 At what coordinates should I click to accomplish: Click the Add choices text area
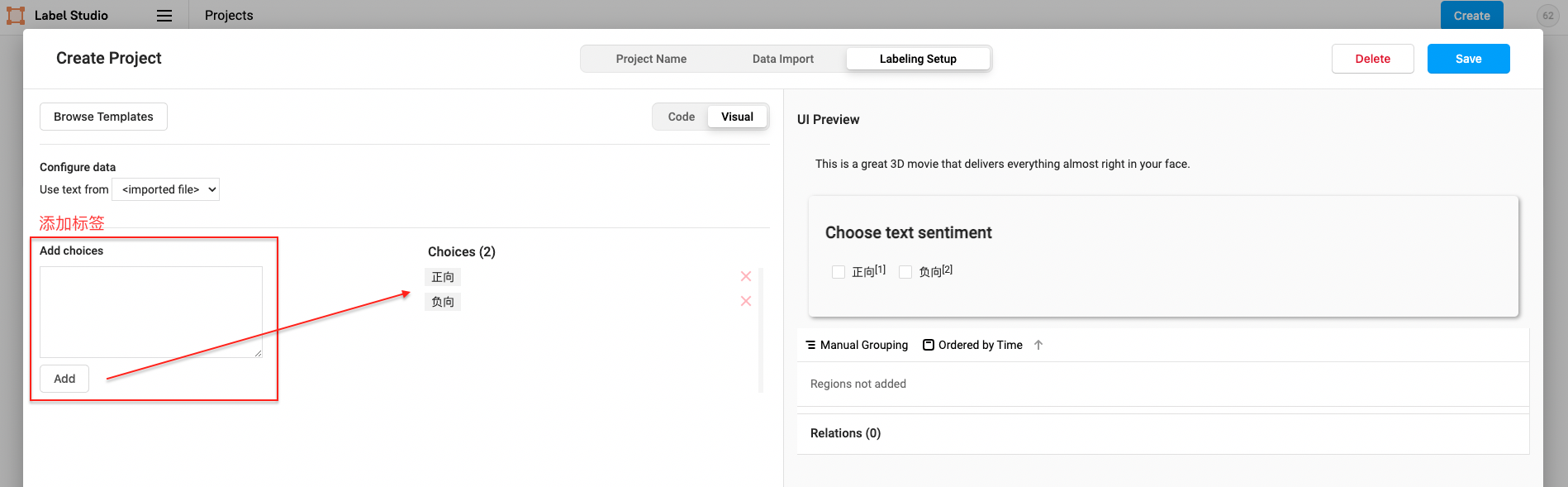151,312
